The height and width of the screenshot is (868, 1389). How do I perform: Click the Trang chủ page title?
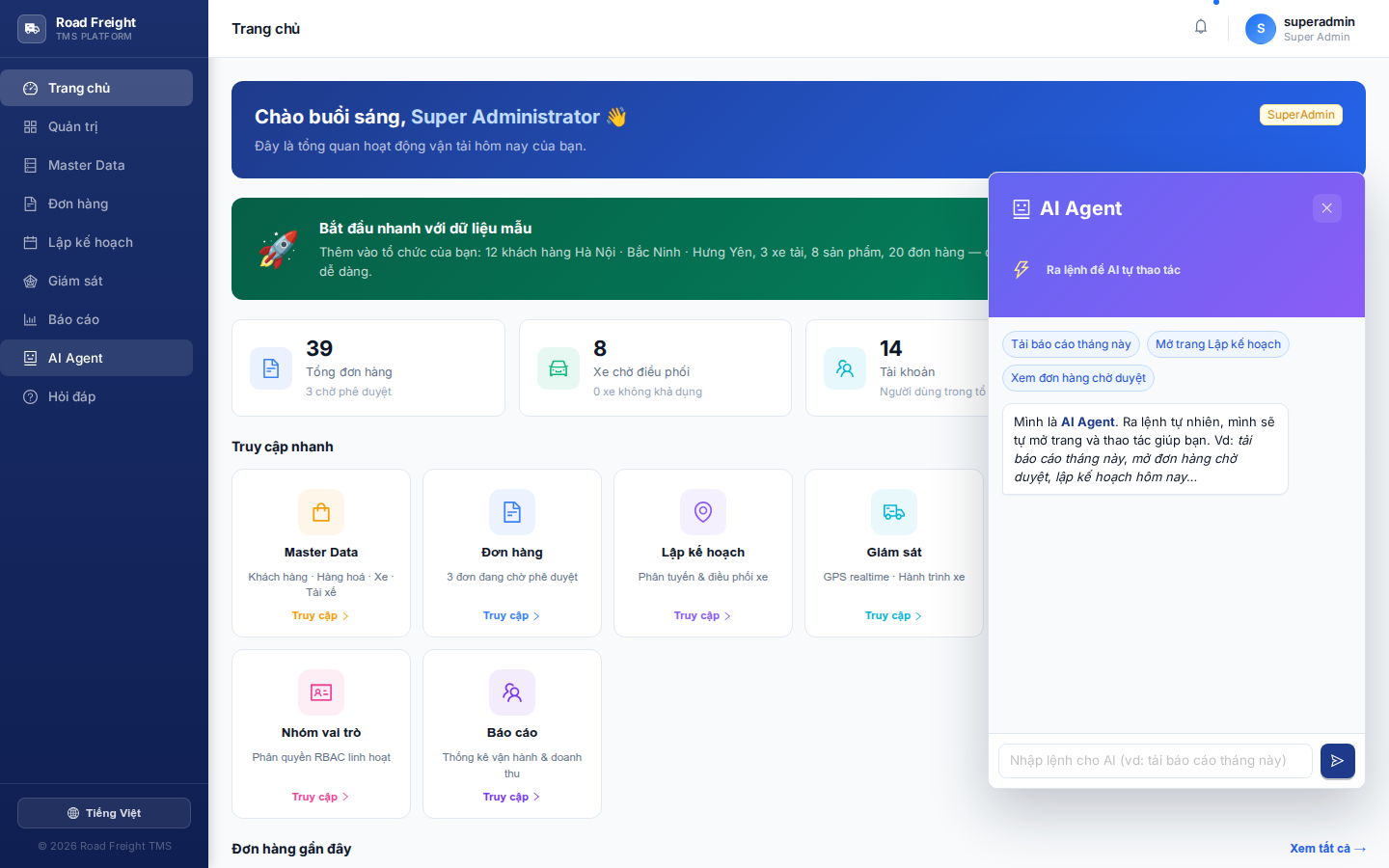click(266, 29)
